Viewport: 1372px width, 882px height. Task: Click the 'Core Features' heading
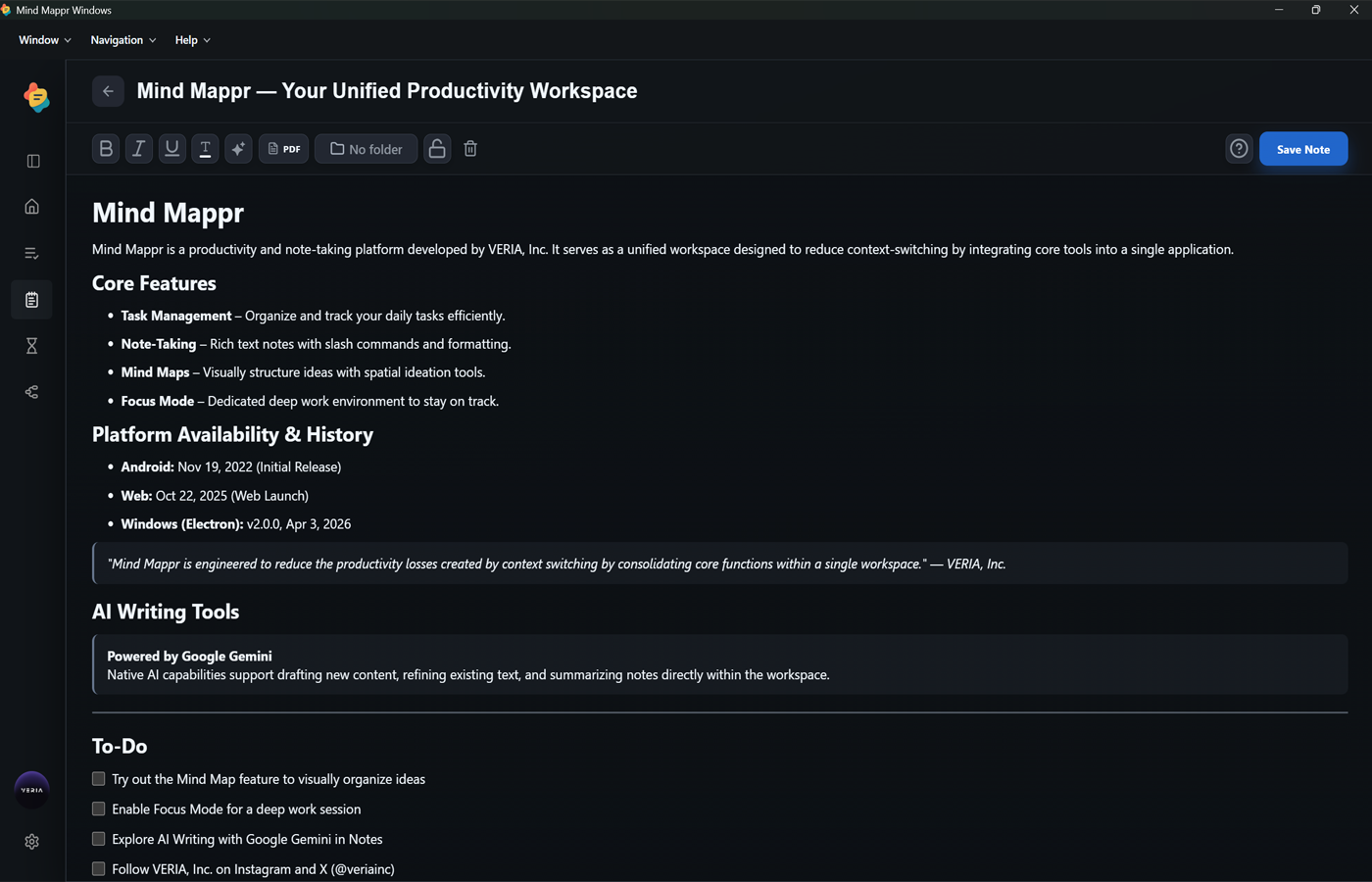coord(154,283)
